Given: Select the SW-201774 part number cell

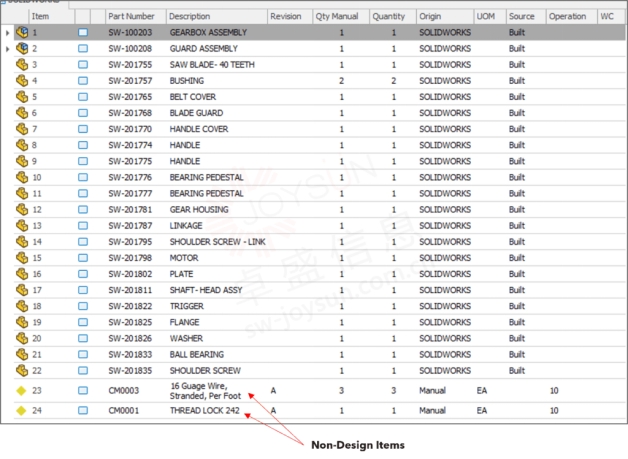Looking at the screenshot, I should (x=130, y=145).
